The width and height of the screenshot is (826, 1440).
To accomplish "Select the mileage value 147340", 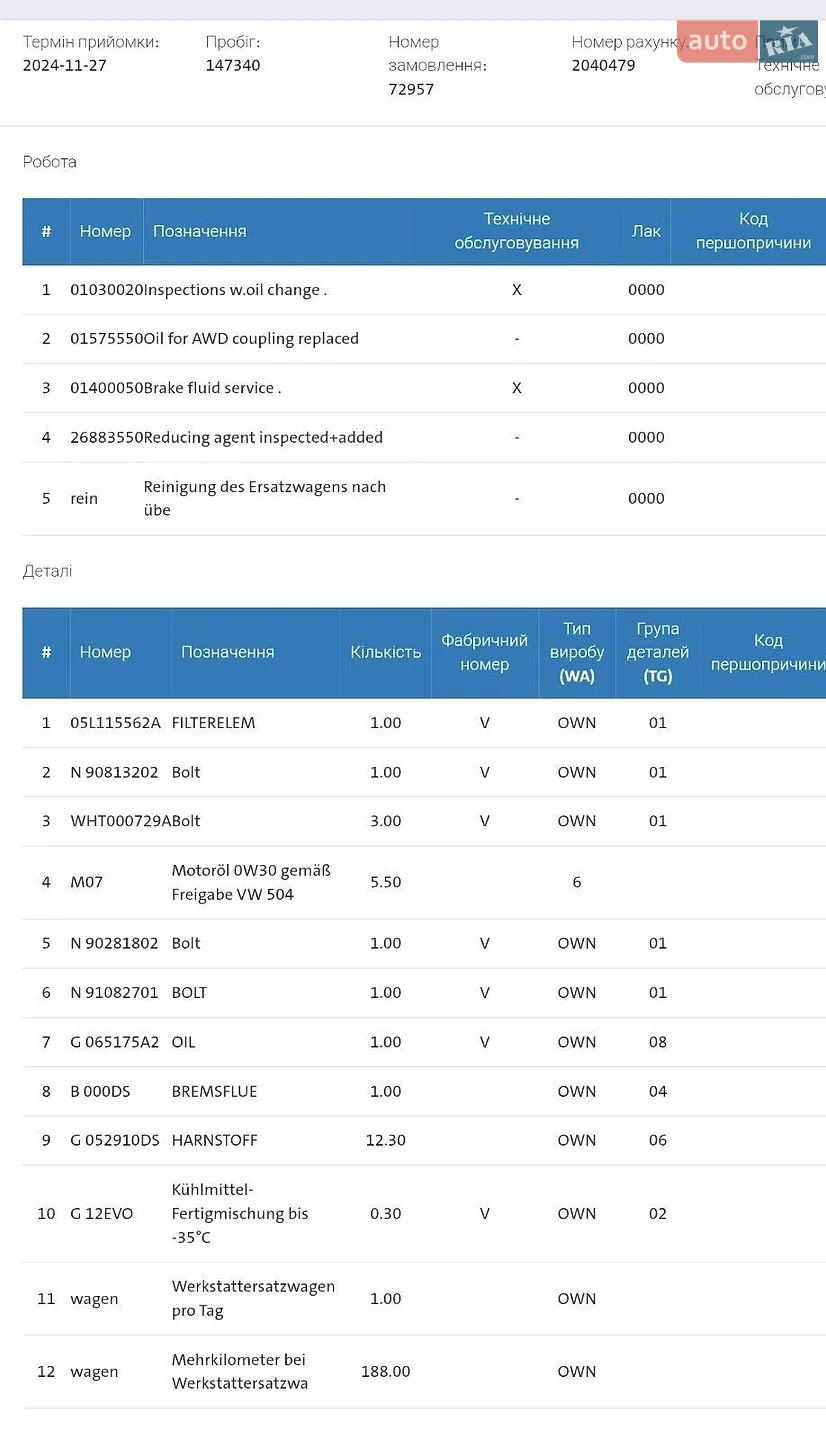I will [x=233, y=65].
